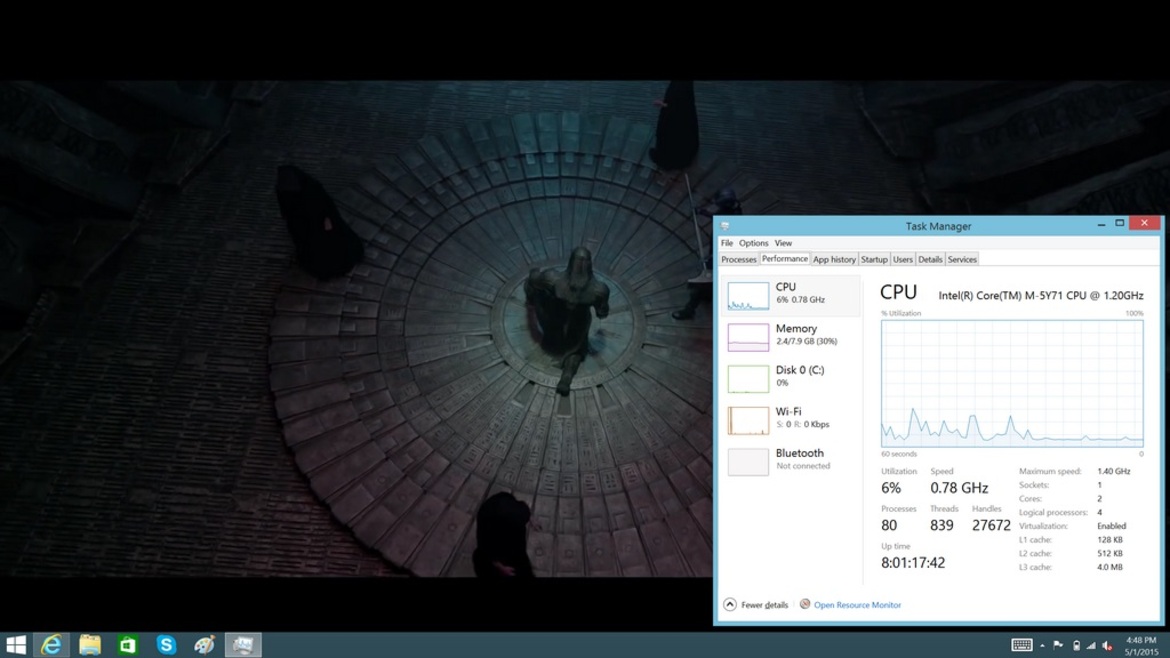
Task: Click the Wi-Fi S: 0 R: 0 Kbps text
Action: tap(802, 424)
